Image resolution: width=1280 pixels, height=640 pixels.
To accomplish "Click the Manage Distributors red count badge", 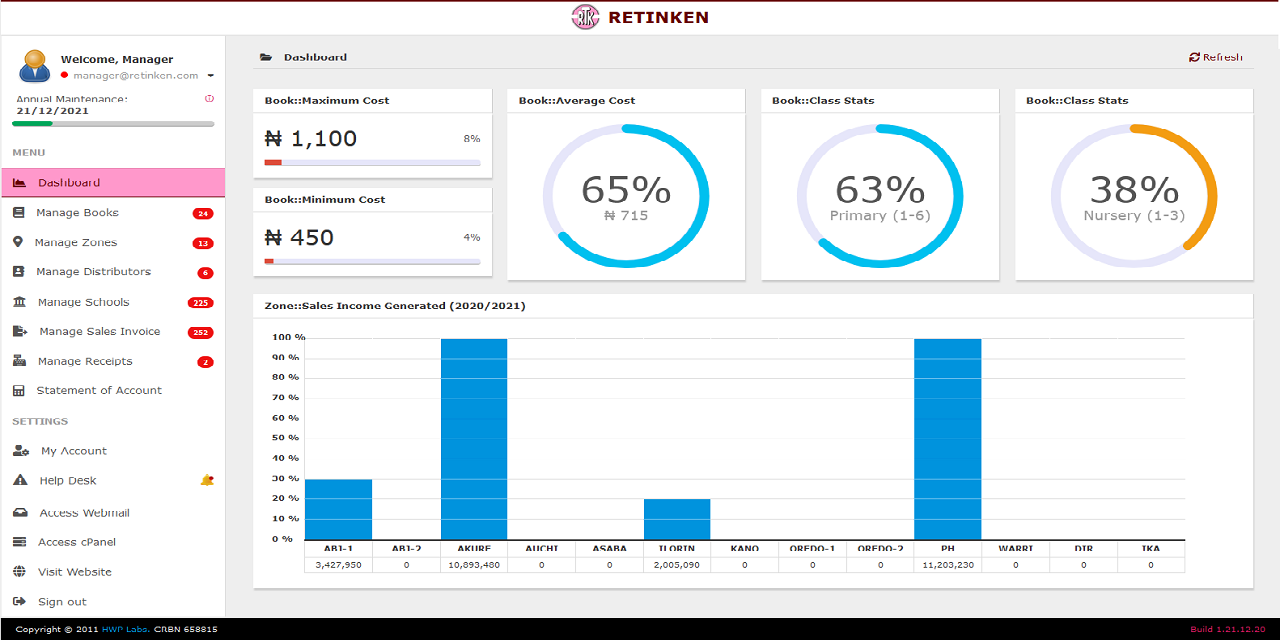I will tap(205, 273).
